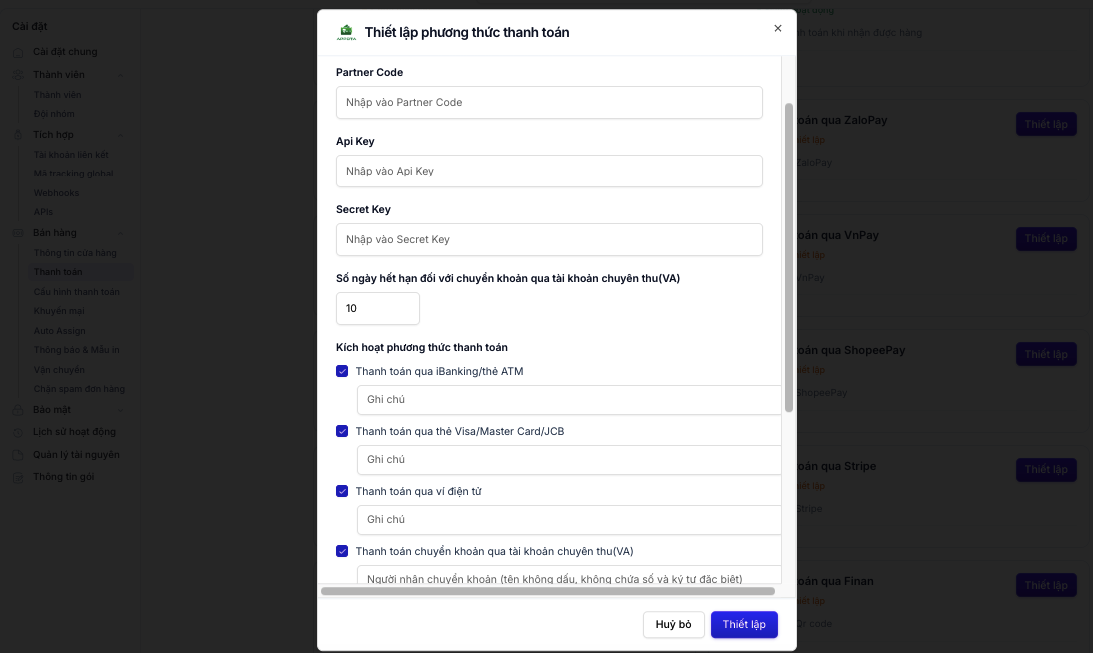
Task: Uncheck Thanh toán qua thẻ Visa/Master Card/JCB
Action: click(x=342, y=431)
